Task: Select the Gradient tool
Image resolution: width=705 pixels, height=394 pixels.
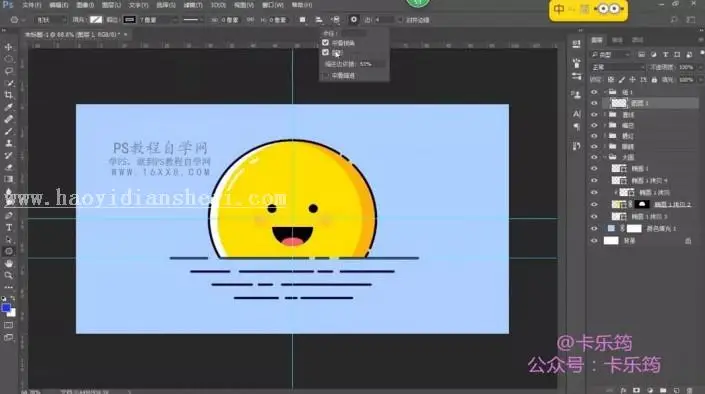Action: pyautogui.click(x=9, y=179)
